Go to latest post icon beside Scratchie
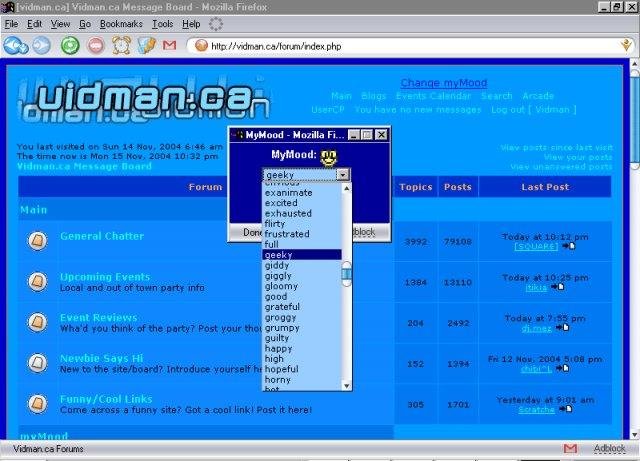Screen dimensions: 640x461 (565, 409)
